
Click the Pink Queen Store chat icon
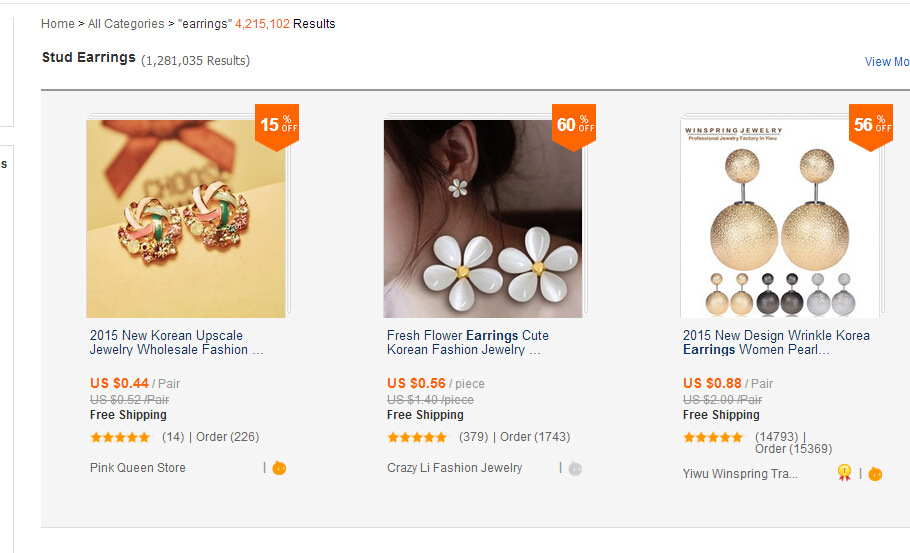[279, 468]
